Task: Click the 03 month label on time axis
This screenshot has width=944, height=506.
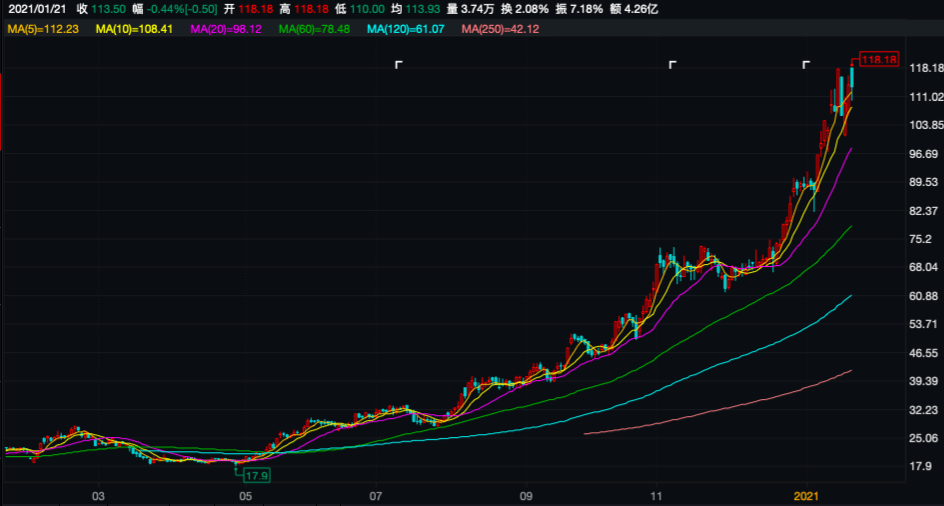Action: coord(98,496)
